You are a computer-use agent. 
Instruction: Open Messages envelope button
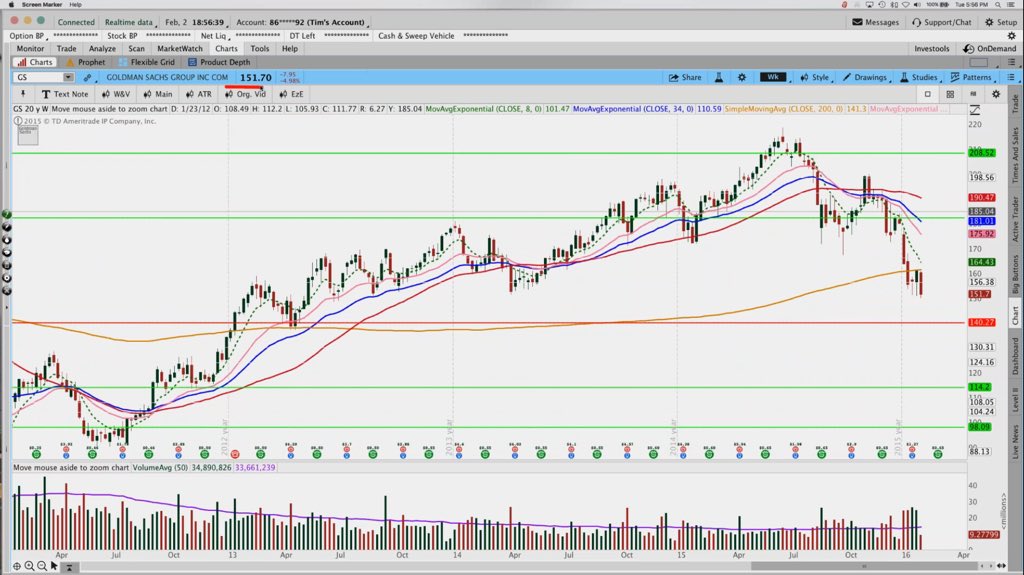coord(876,22)
